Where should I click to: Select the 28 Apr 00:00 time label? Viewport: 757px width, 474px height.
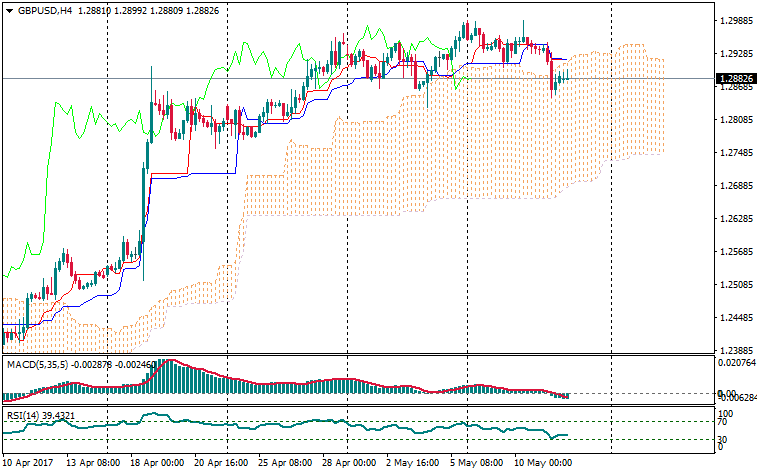click(x=349, y=464)
